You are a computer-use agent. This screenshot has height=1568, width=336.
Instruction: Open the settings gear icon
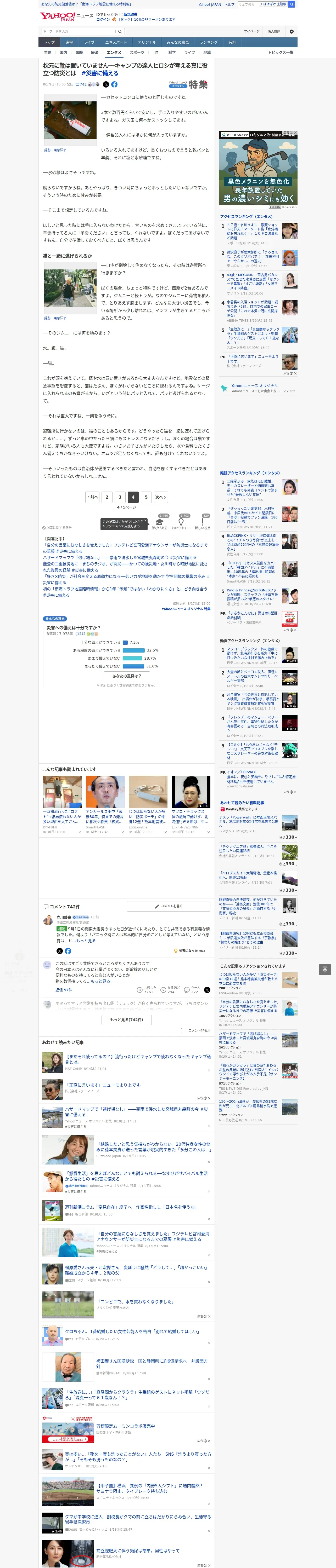coord(292,31)
